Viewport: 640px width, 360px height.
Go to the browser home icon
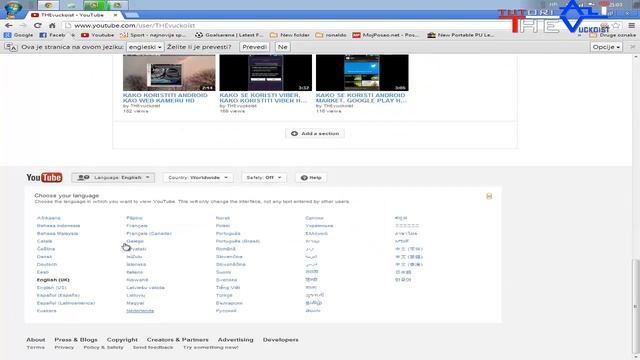pyautogui.click(x=52, y=25)
